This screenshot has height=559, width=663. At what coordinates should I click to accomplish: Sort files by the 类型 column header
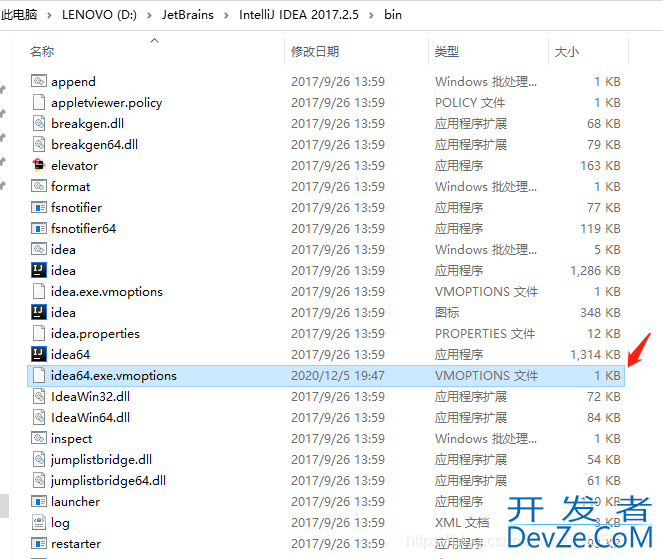click(x=447, y=52)
